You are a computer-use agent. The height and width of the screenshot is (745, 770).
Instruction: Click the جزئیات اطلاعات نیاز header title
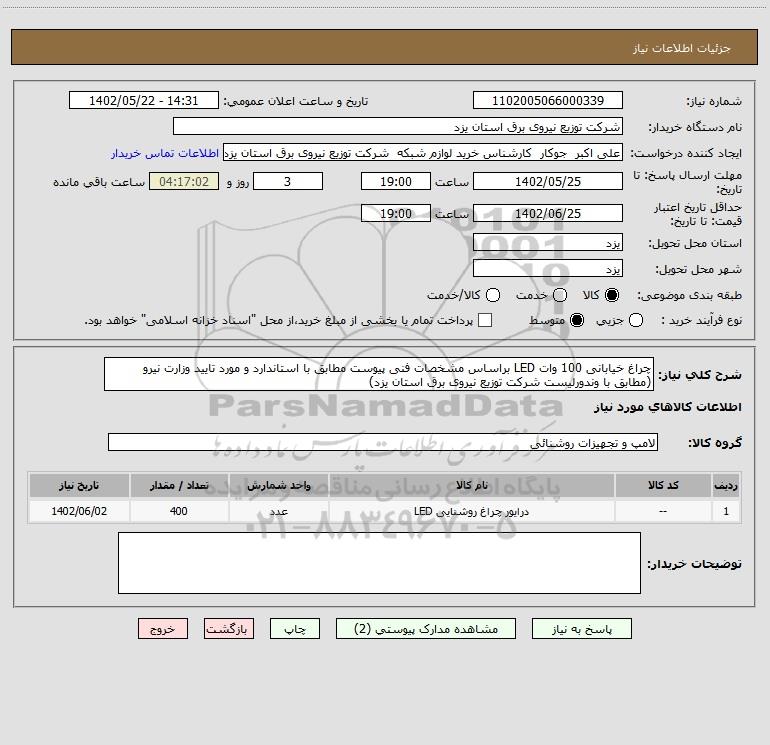[681, 48]
